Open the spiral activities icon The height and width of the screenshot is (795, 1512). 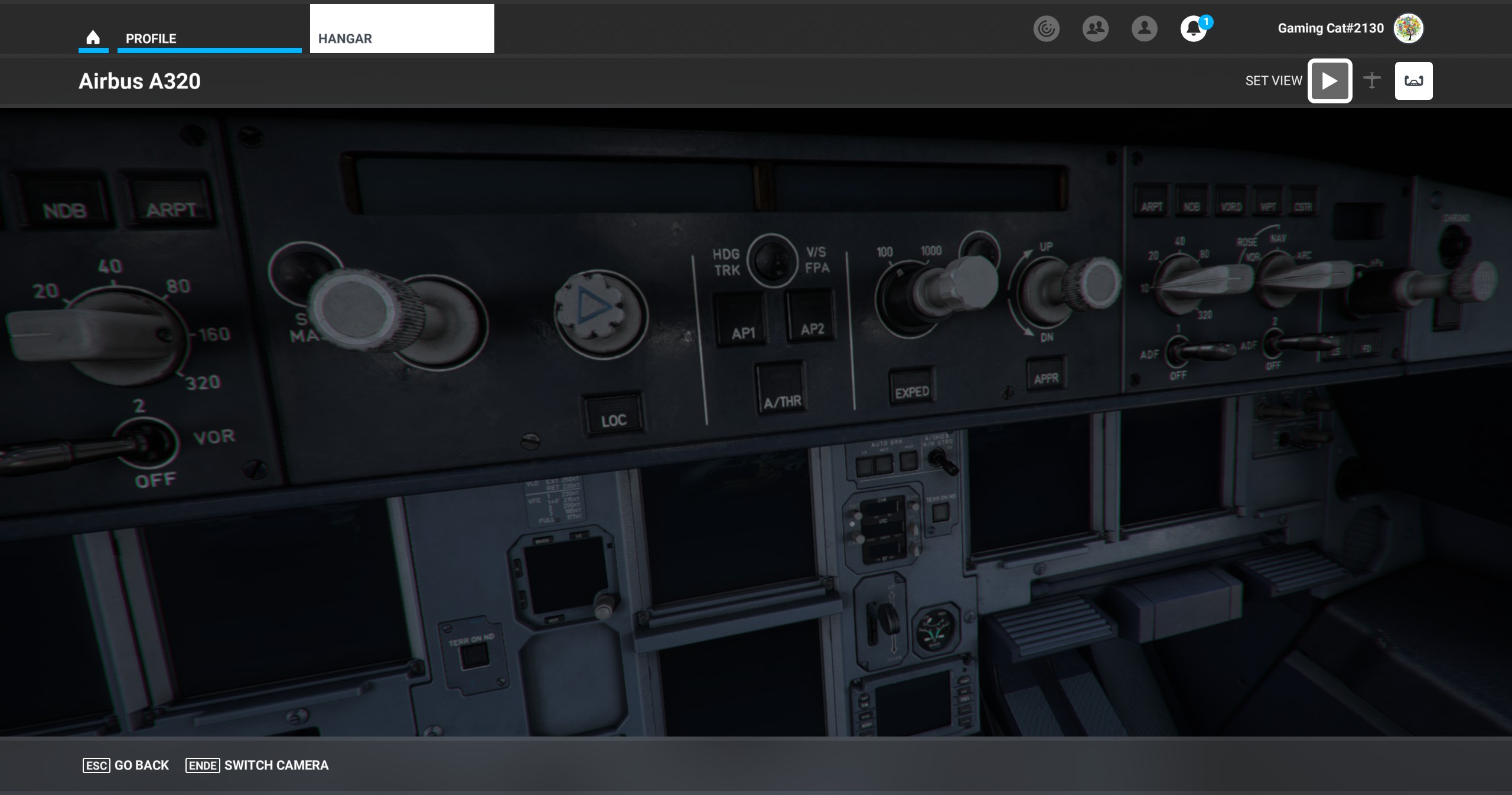coord(1046,28)
